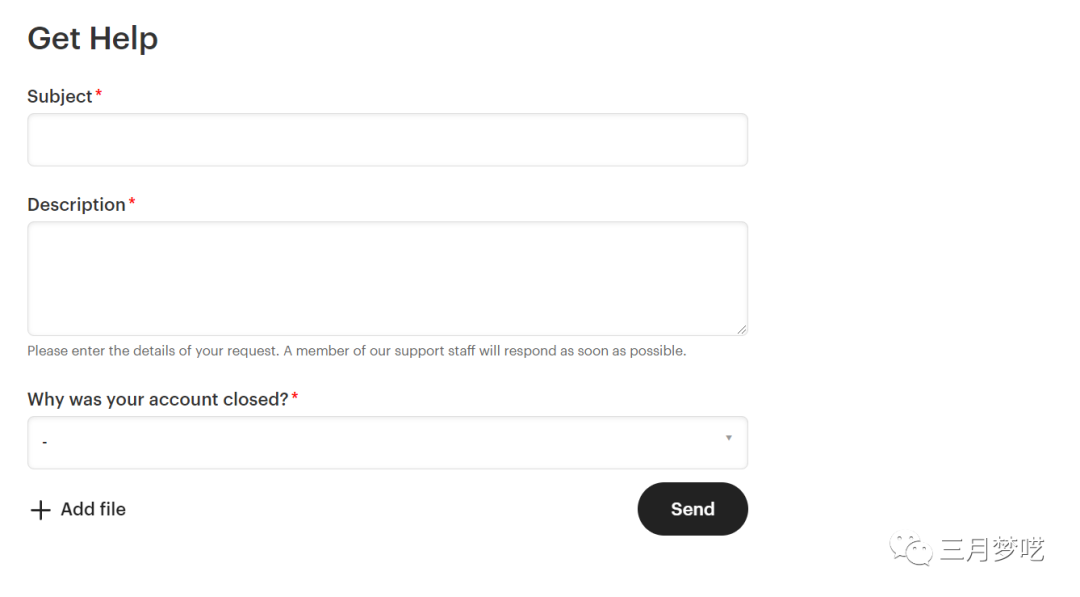
Task: Click the plus icon beside Add file
Action: pos(40,510)
